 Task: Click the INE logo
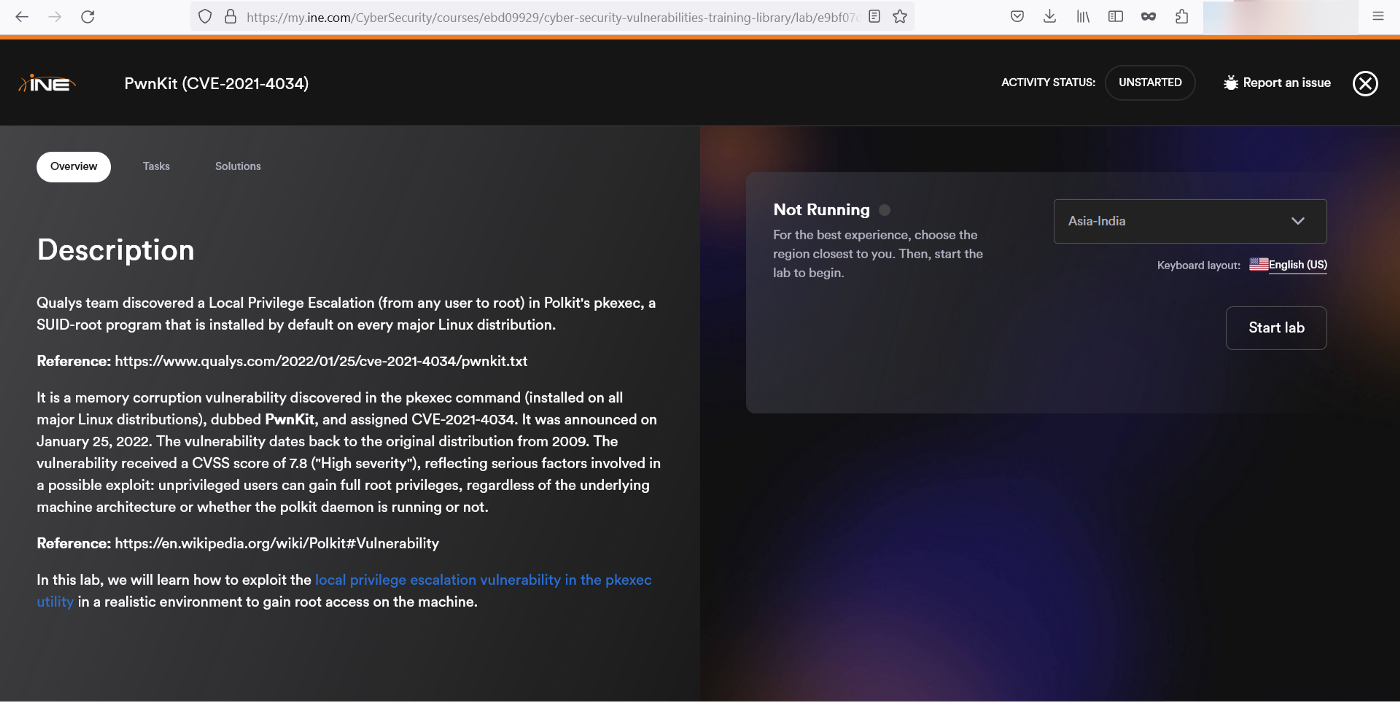click(47, 84)
